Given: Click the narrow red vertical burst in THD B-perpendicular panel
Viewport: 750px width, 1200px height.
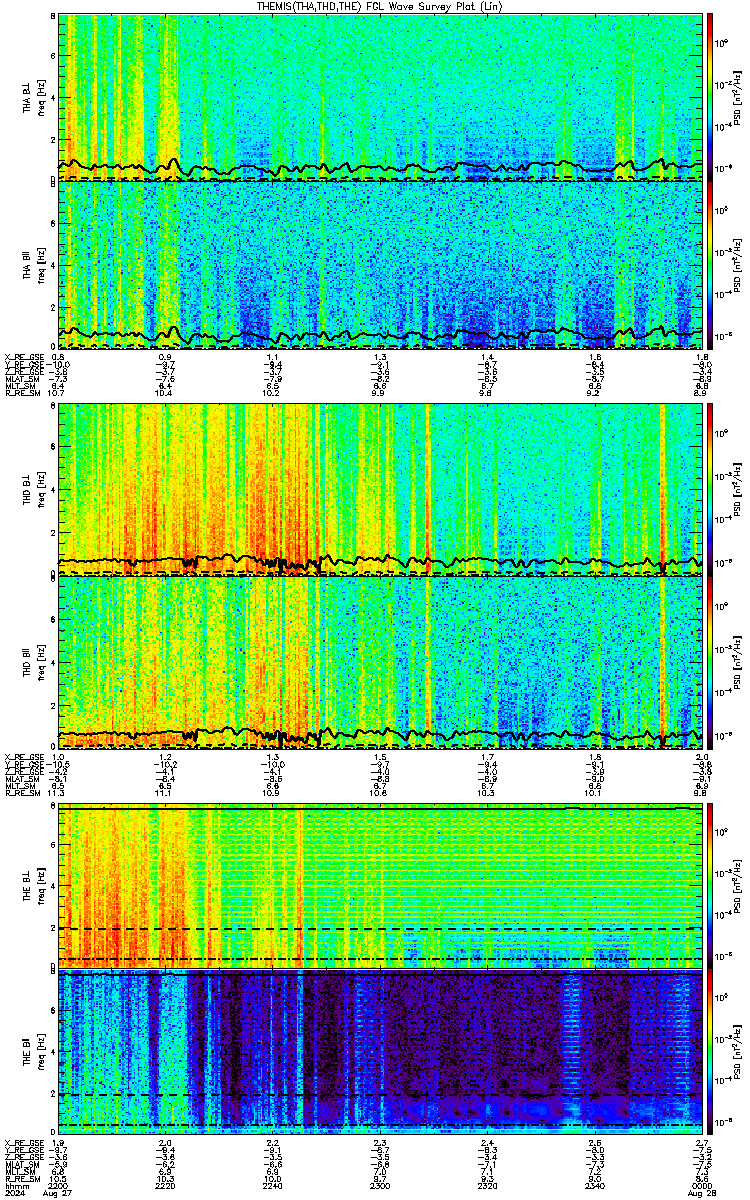Looking at the screenshot, I should click(x=663, y=489).
